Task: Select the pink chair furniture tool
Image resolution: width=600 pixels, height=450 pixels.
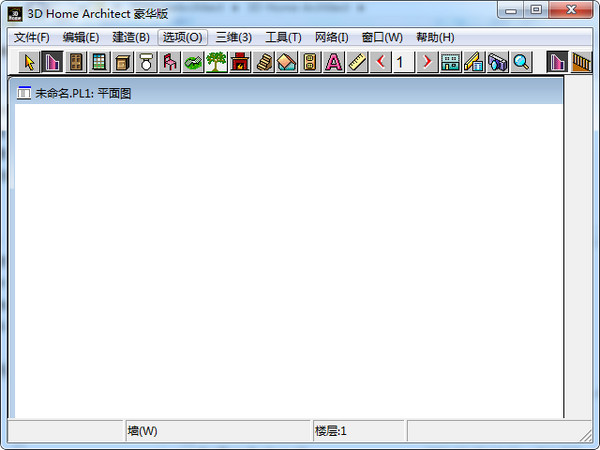Action: [170, 62]
